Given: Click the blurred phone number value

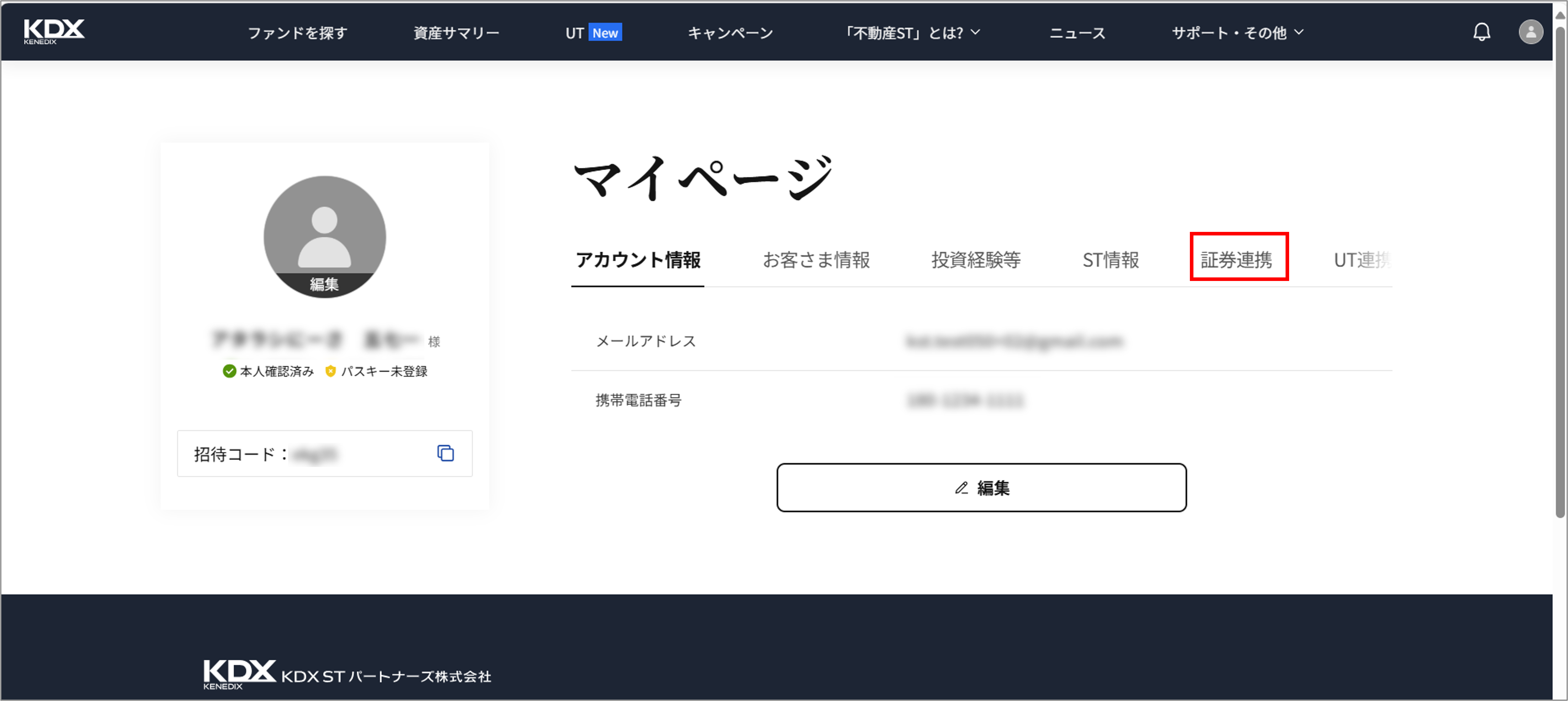Looking at the screenshot, I should 965,400.
